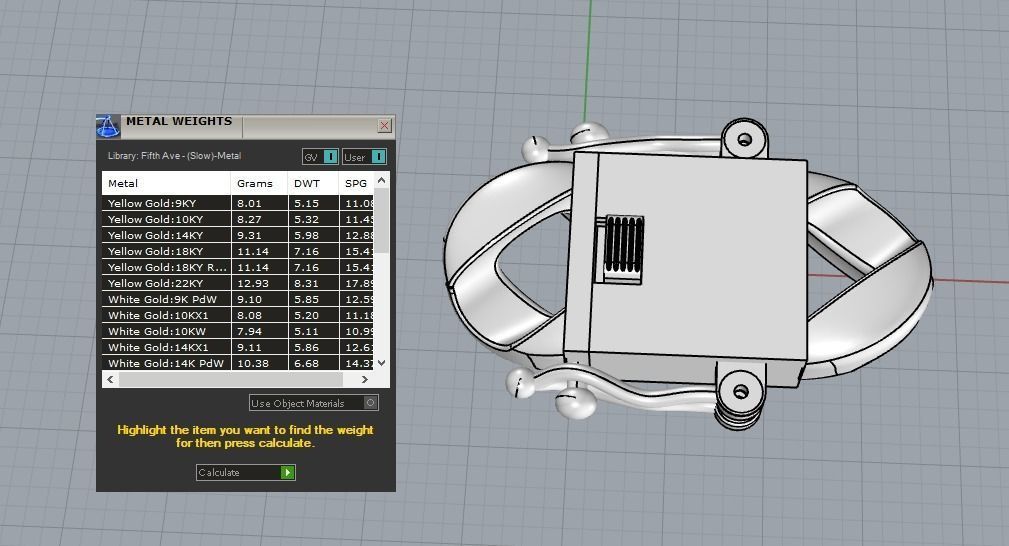Click the scroll up arrow of metals list
1009x546 pixels.
pyautogui.click(x=382, y=180)
